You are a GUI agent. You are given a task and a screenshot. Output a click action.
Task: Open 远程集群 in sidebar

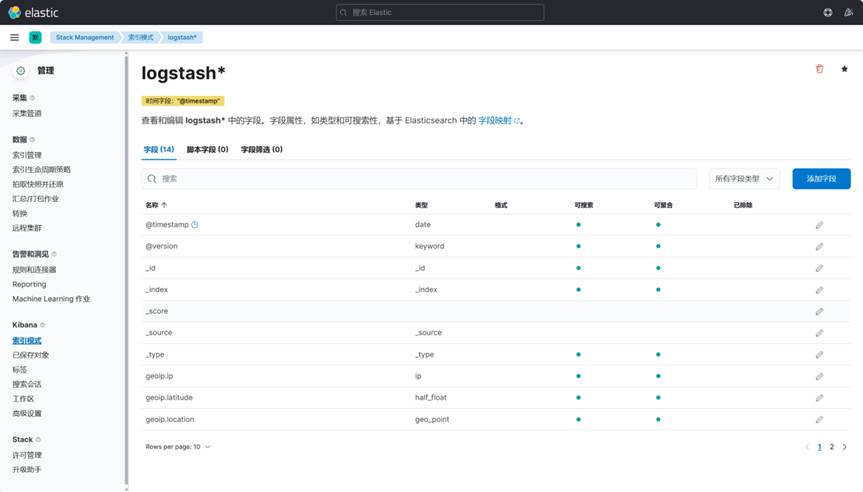(27, 228)
